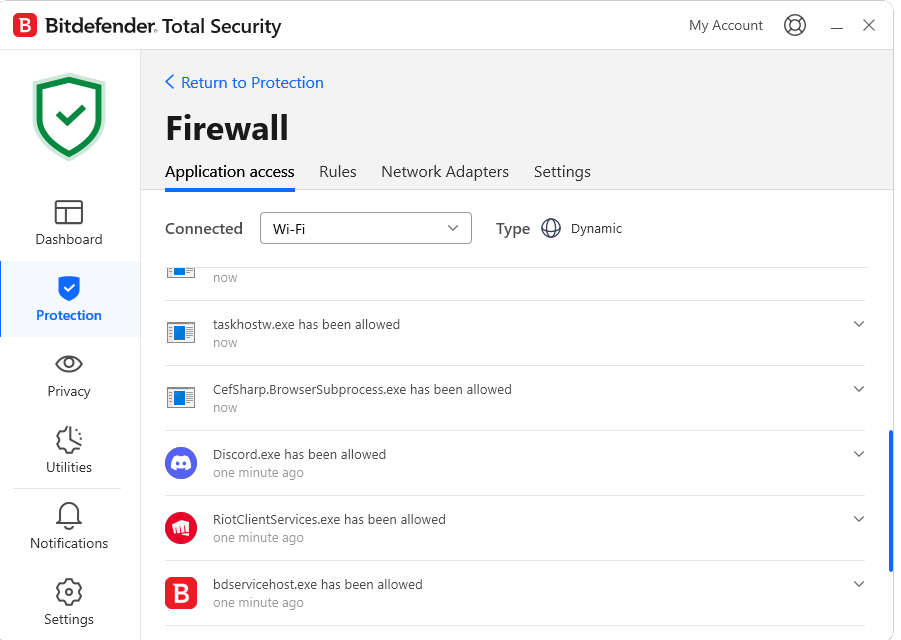Click 'RiotClientServices.exe has been allowed' text
The width and height of the screenshot is (901, 640).
pyautogui.click(x=329, y=519)
